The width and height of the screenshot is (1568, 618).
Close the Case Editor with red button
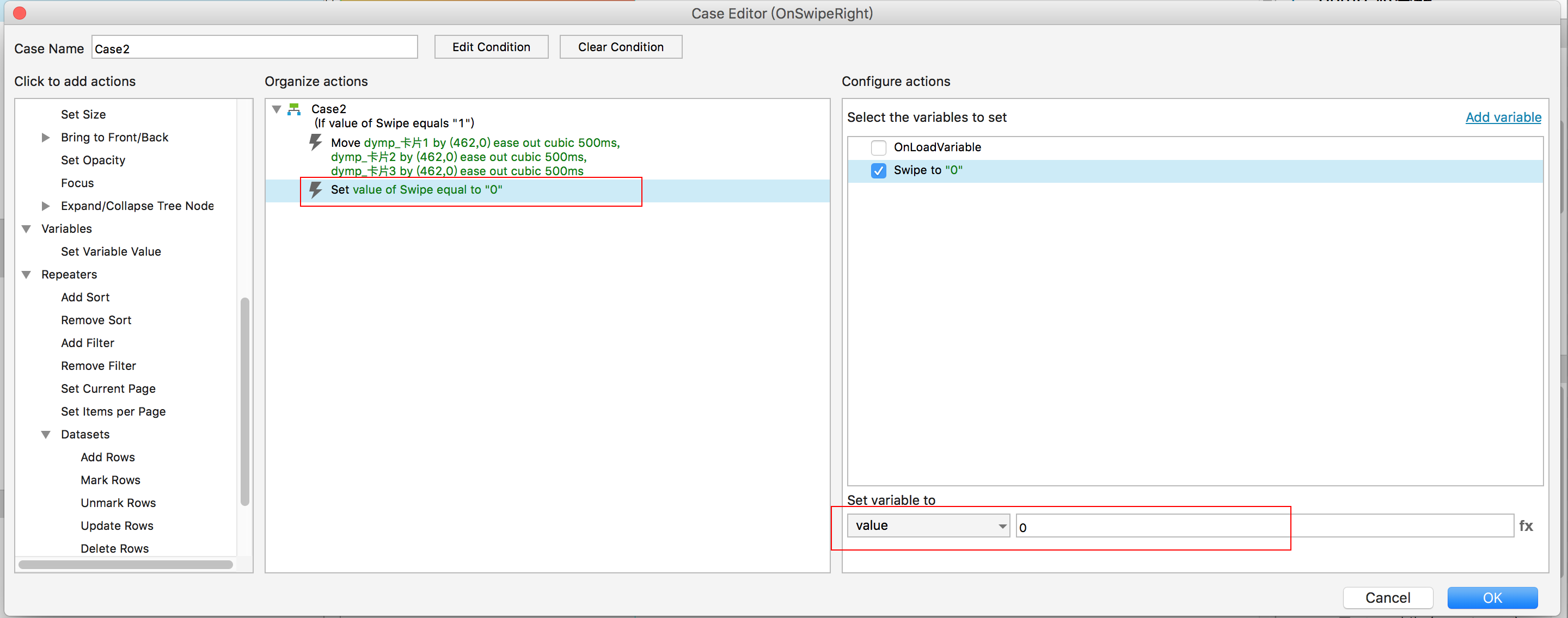coord(20,14)
